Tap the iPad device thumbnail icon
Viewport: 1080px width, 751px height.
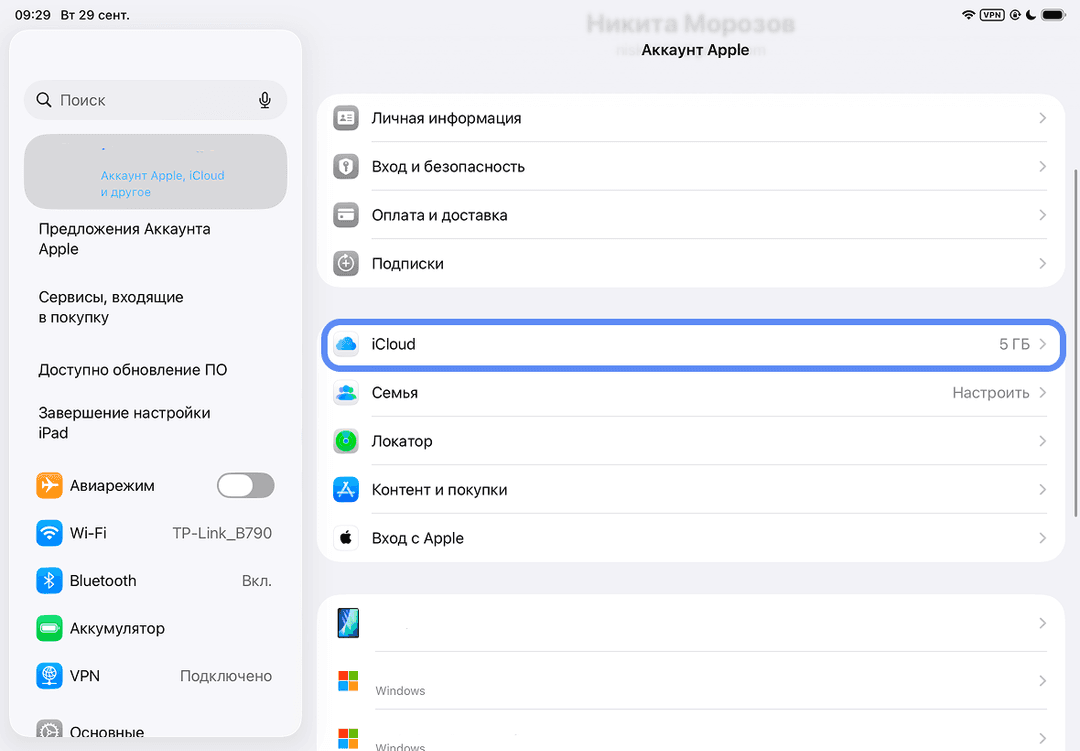tap(348, 623)
